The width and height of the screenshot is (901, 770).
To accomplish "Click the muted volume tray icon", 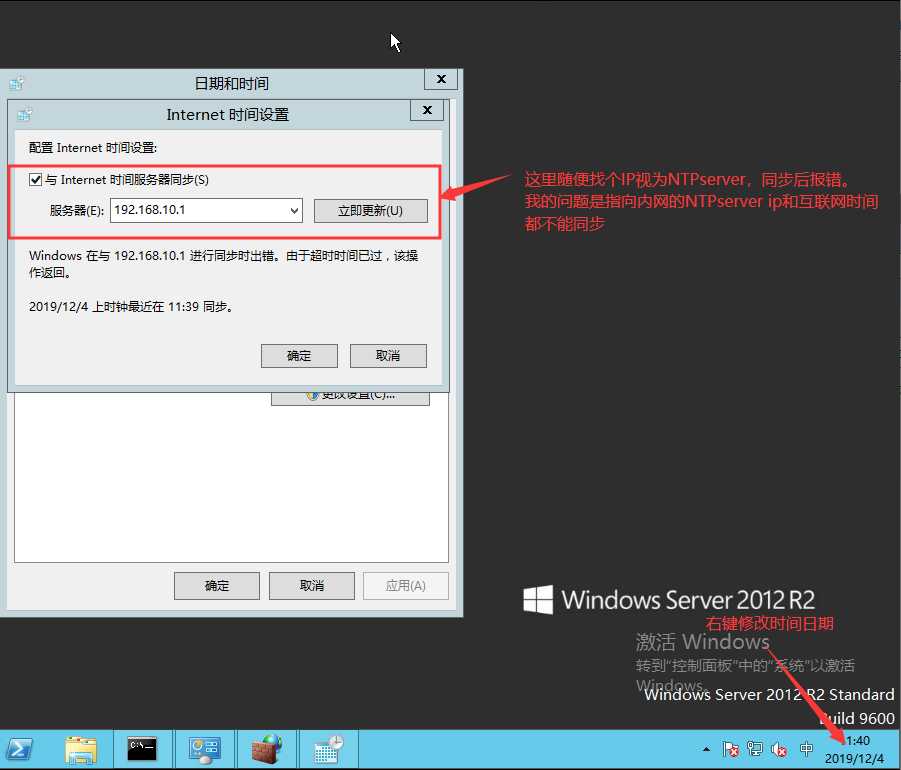I will (x=779, y=749).
